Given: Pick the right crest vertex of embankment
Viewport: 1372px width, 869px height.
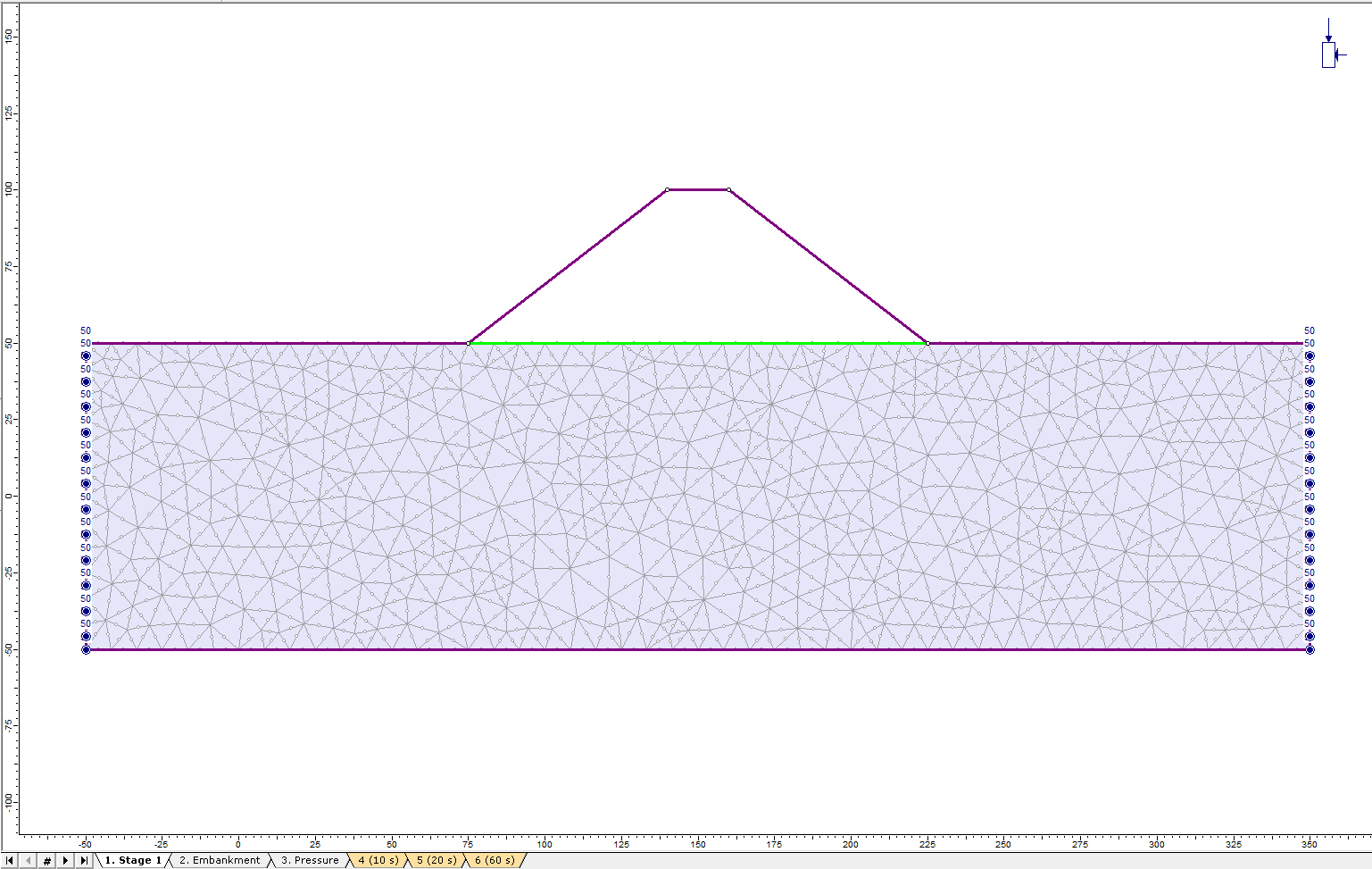Looking at the screenshot, I should (729, 189).
